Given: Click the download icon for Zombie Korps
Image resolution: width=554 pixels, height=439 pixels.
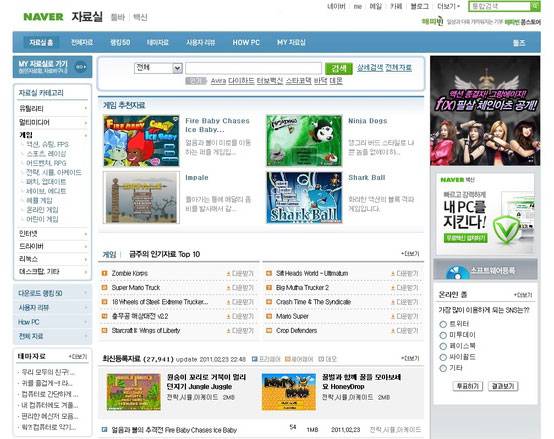Looking at the screenshot, I should point(228,274).
